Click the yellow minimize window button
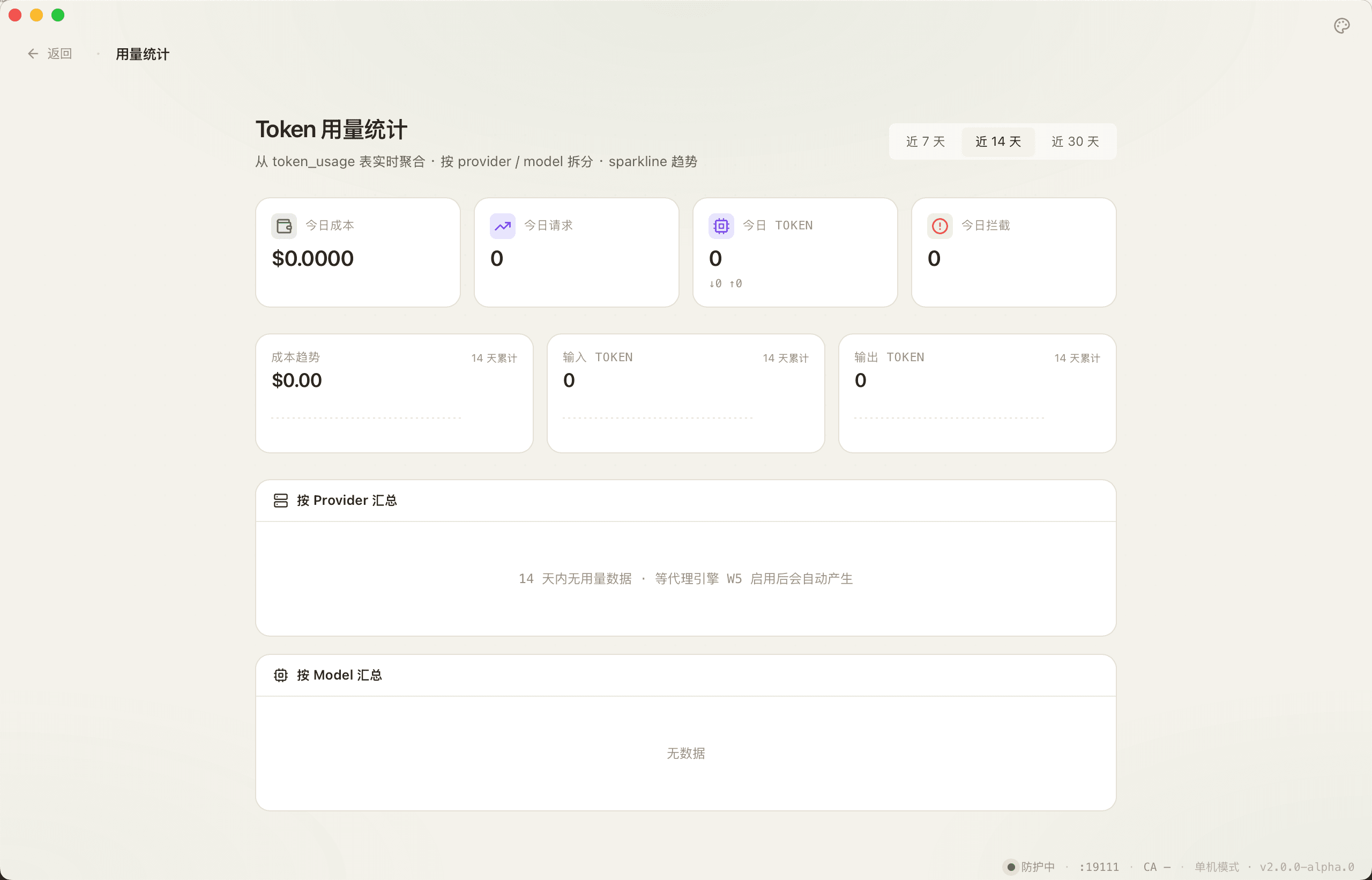The width and height of the screenshot is (1372, 880). (x=36, y=15)
